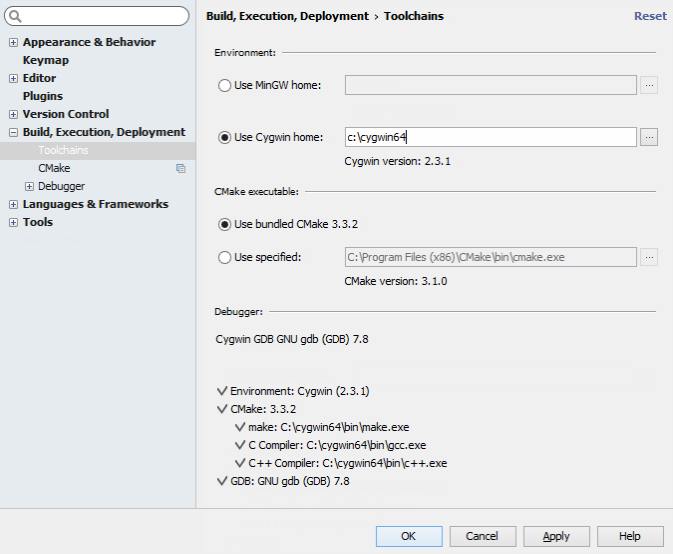Choose Use bundled CMake 3.3.2 option
673x554 pixels.
pyautogui.click(x=224, y=224)
